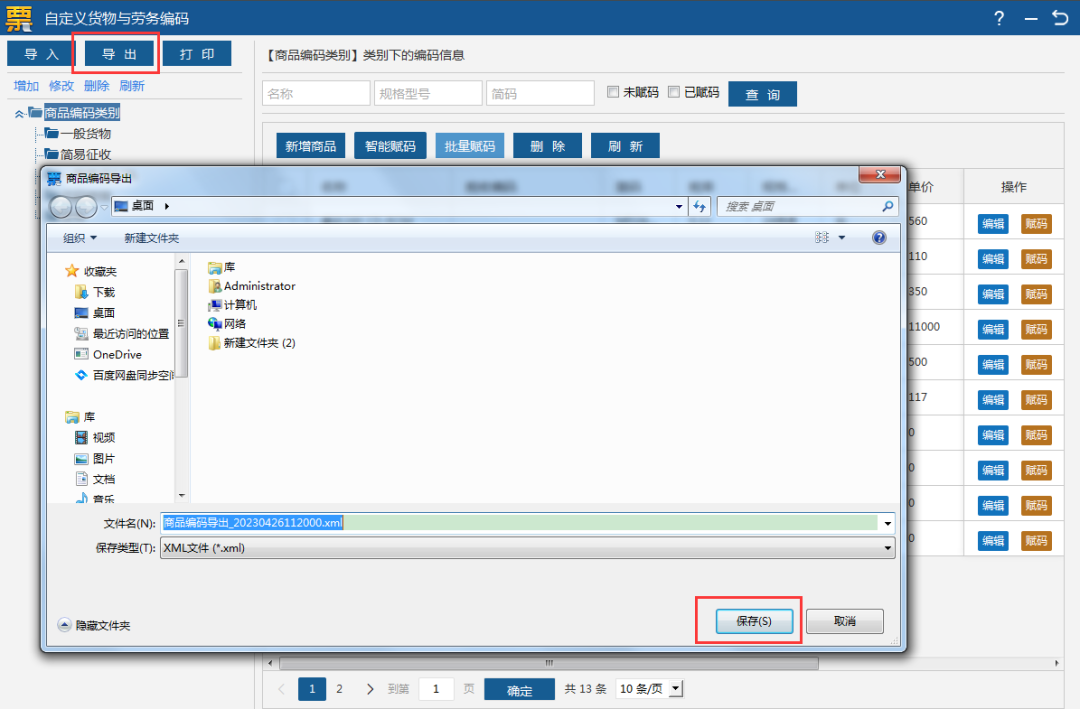Click the refresh icon beside the path bar
Viewport: 1080px width, 709px height.
click(x=700, y=206)
